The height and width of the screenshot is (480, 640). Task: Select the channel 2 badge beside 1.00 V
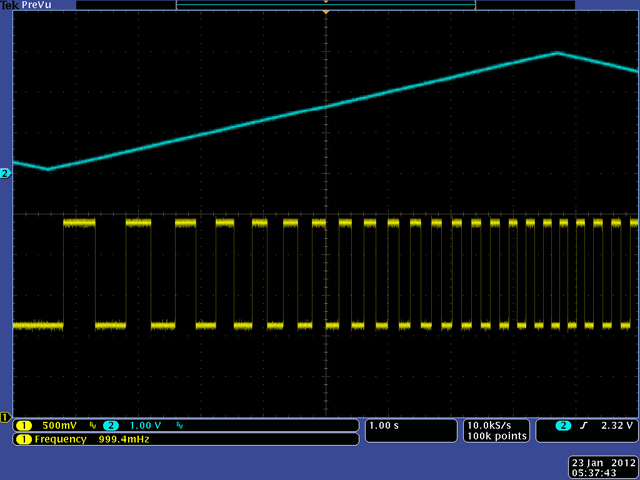coord(110,426)
